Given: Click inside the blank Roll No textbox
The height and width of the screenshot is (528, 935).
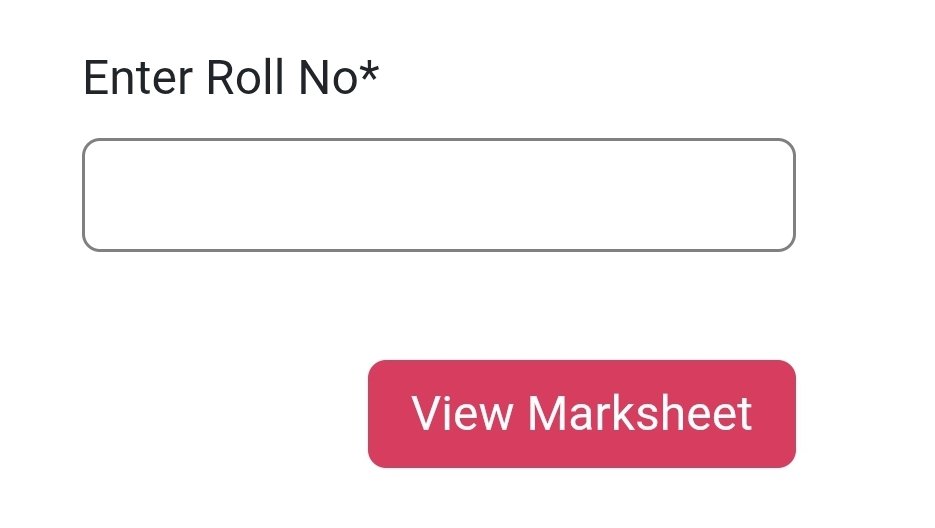Looking at the screenshot, I should point(438,195).
